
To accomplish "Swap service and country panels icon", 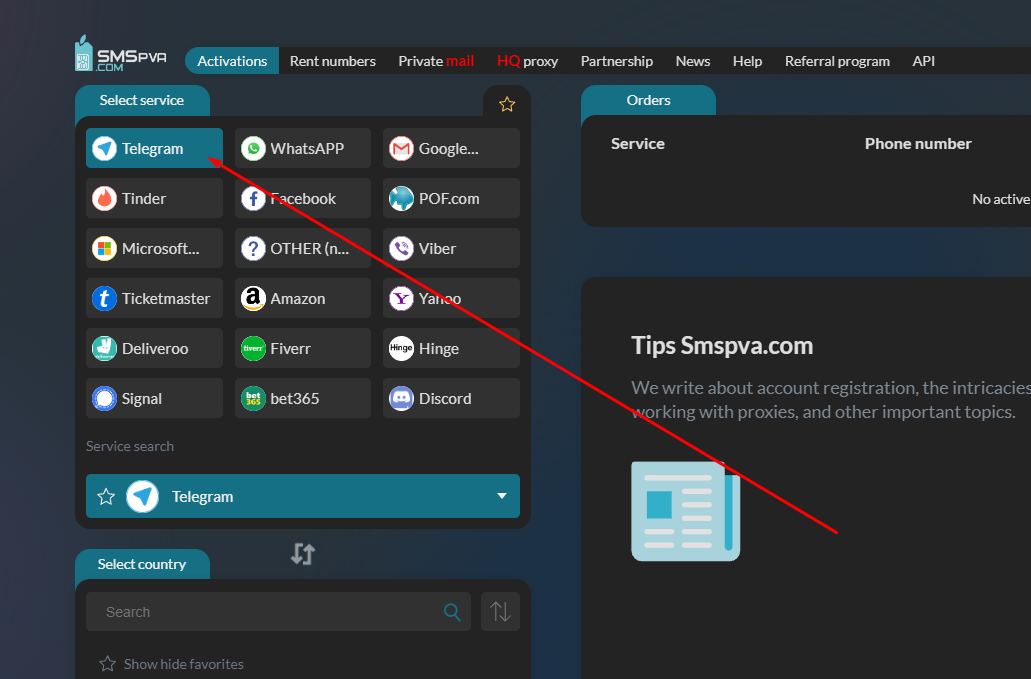I will click(303, 554).
